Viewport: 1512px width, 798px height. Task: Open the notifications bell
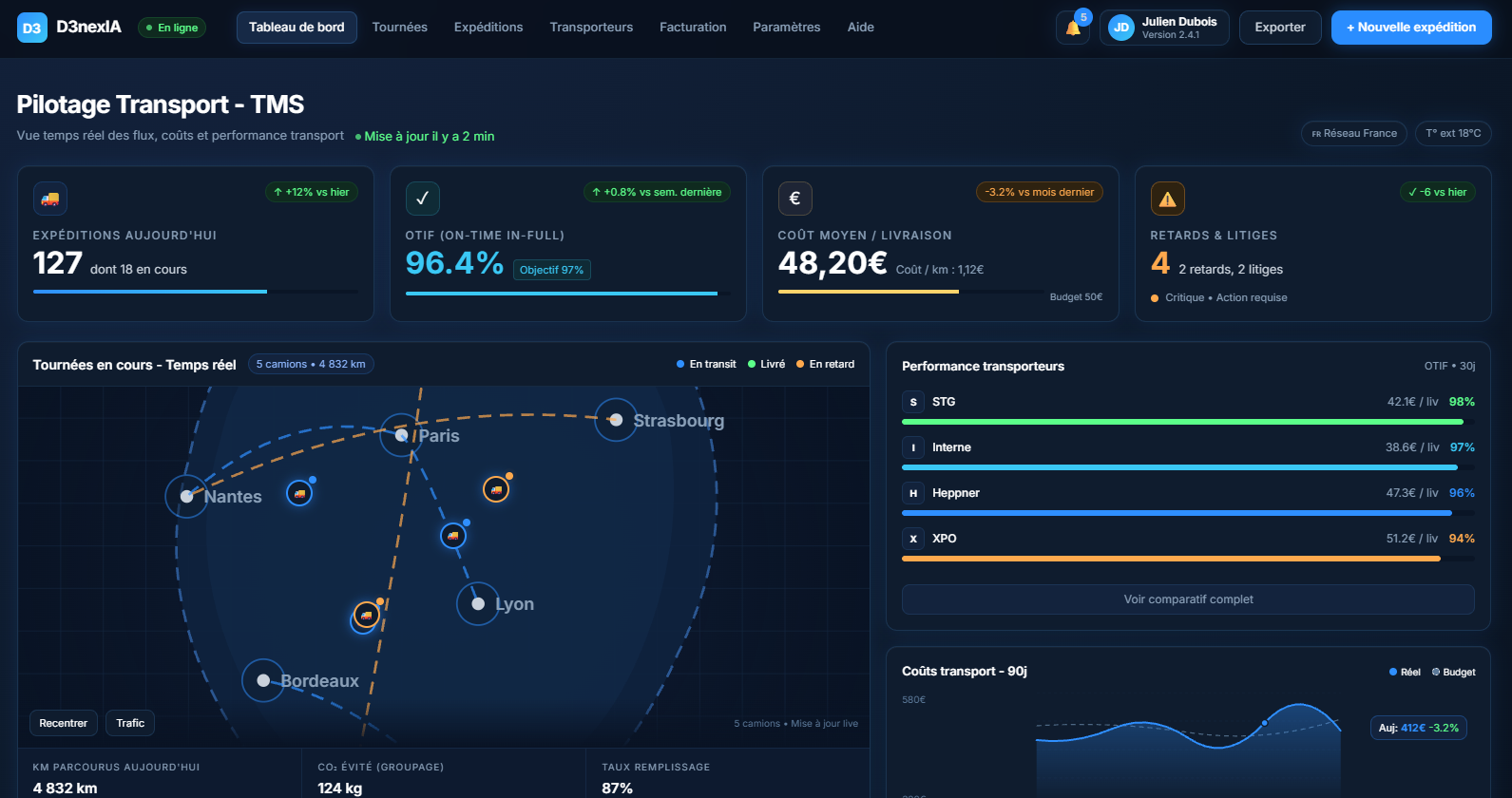click(1073, 28)
